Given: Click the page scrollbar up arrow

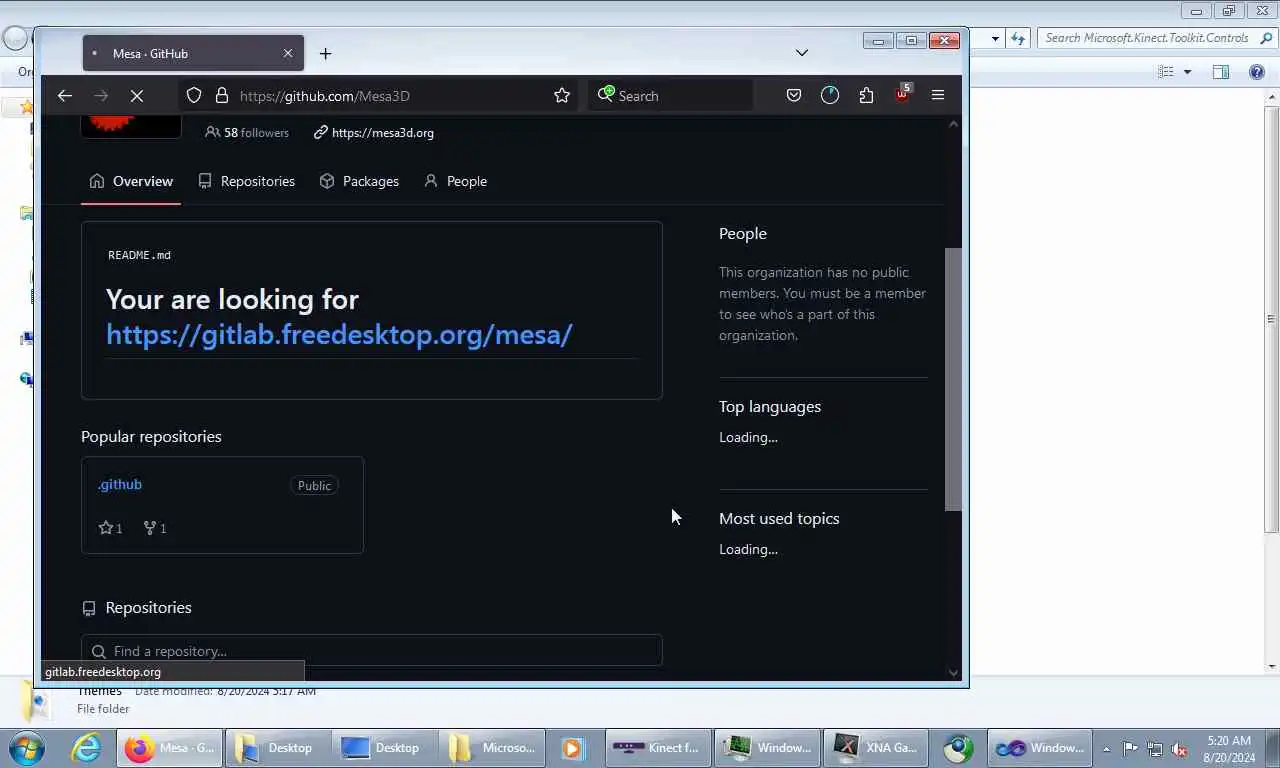Looking at the screenshot, I should coord(953,124).
